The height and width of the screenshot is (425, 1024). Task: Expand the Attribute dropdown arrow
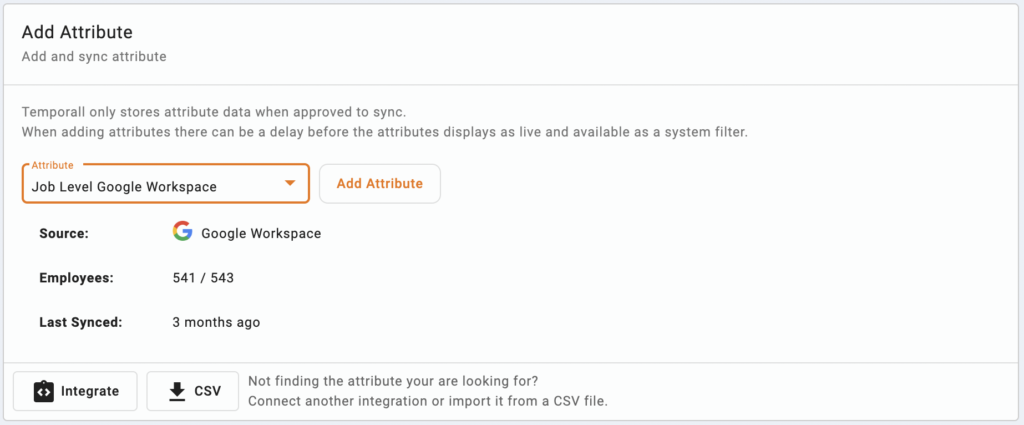(x=290, y=184)
